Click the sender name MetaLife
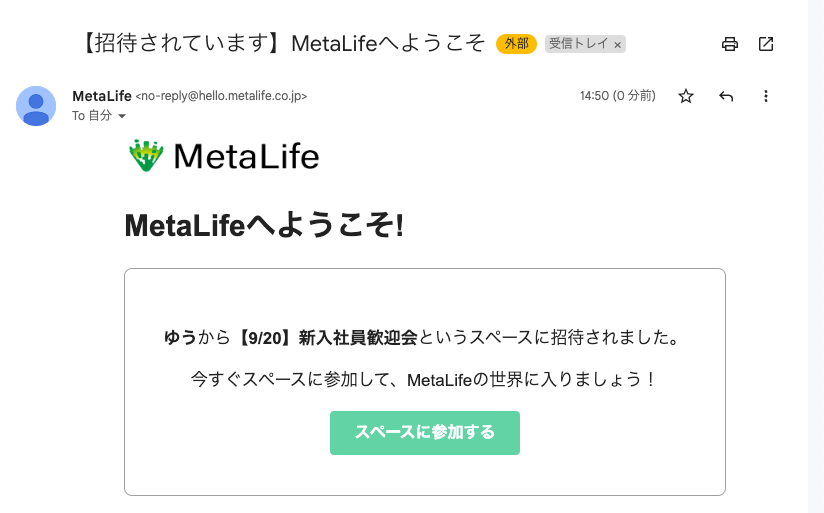Viewport: 824px width, 513px height. (102, 96)
